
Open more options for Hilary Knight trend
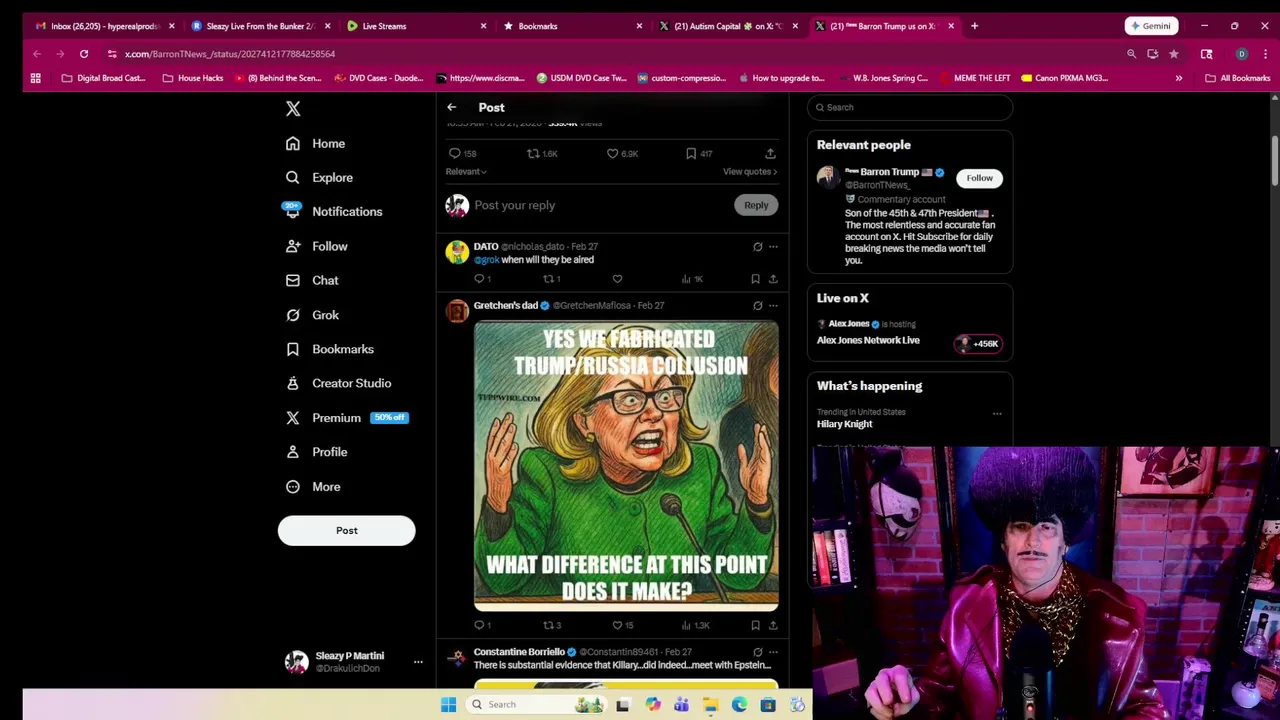[997, 413]
